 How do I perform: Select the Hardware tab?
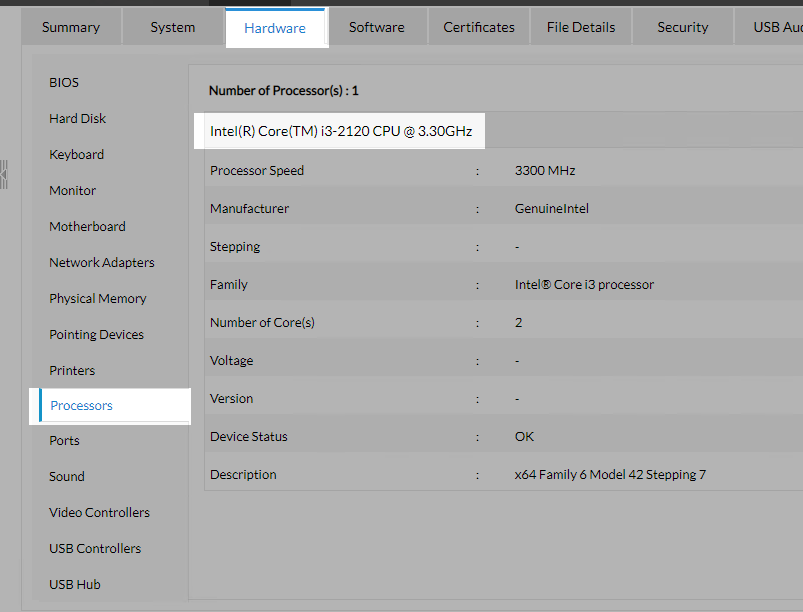[275, 28]
